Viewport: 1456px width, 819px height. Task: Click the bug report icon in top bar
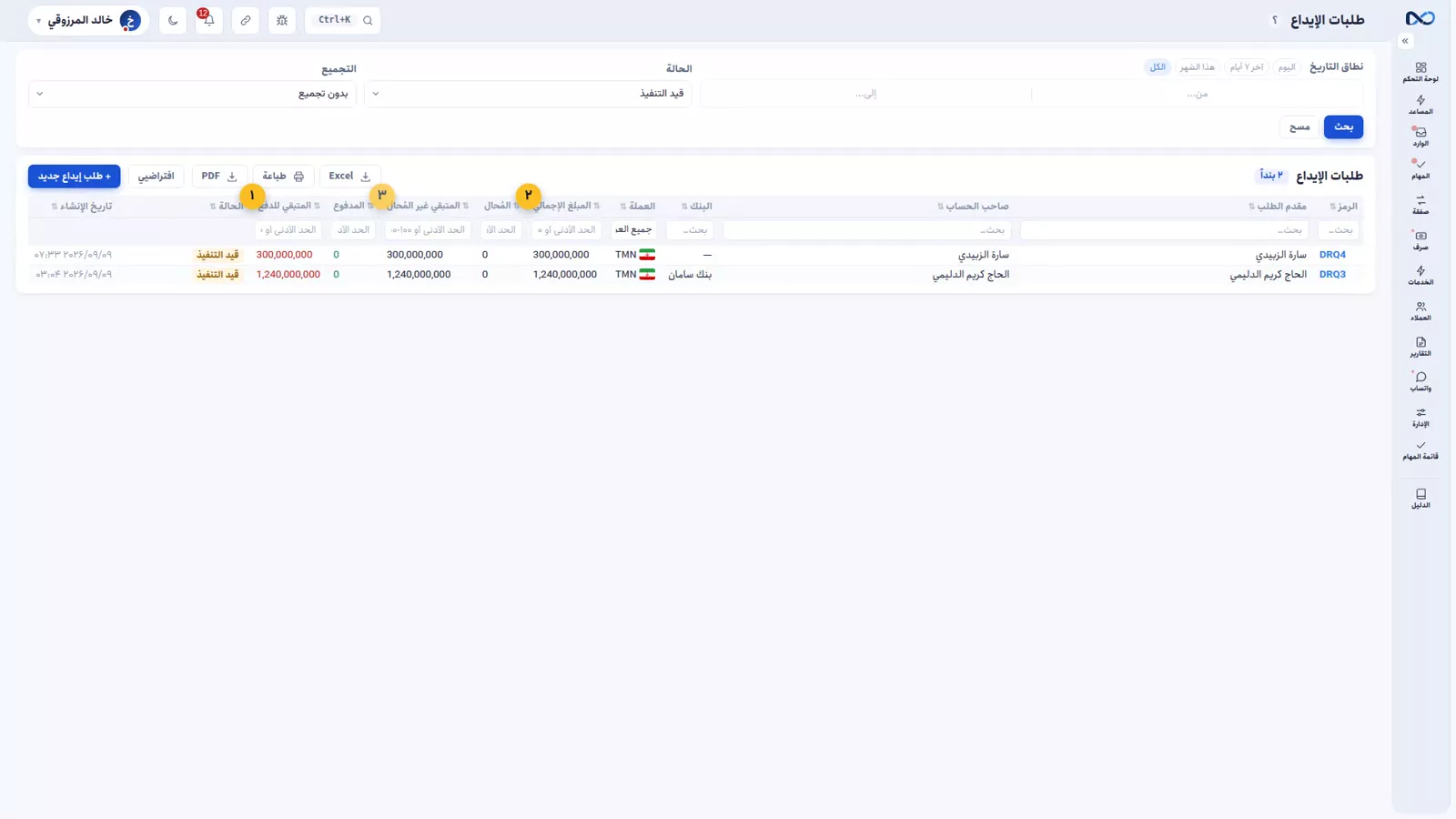pyautogui.click(x=282, y=20)
